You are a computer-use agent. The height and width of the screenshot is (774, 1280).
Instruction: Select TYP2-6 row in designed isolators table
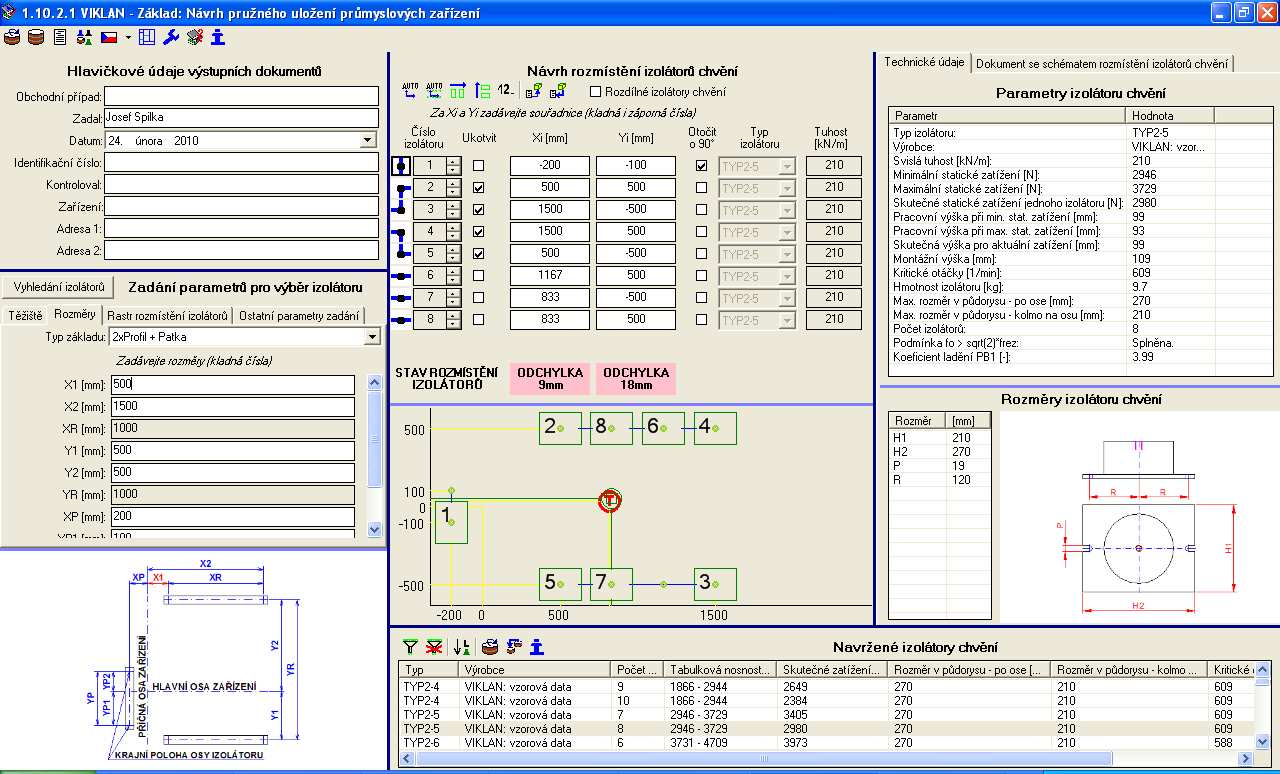pos(827,743)
